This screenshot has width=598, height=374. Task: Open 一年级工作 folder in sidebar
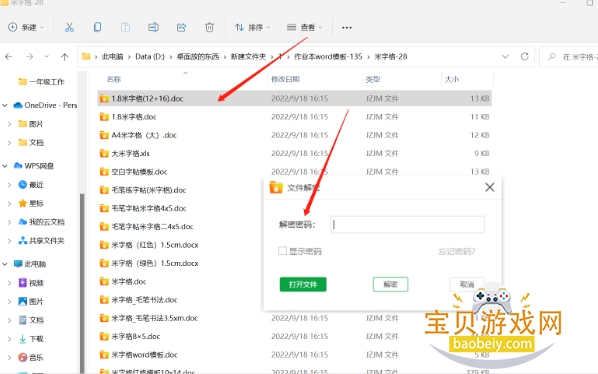click(41, 82)
